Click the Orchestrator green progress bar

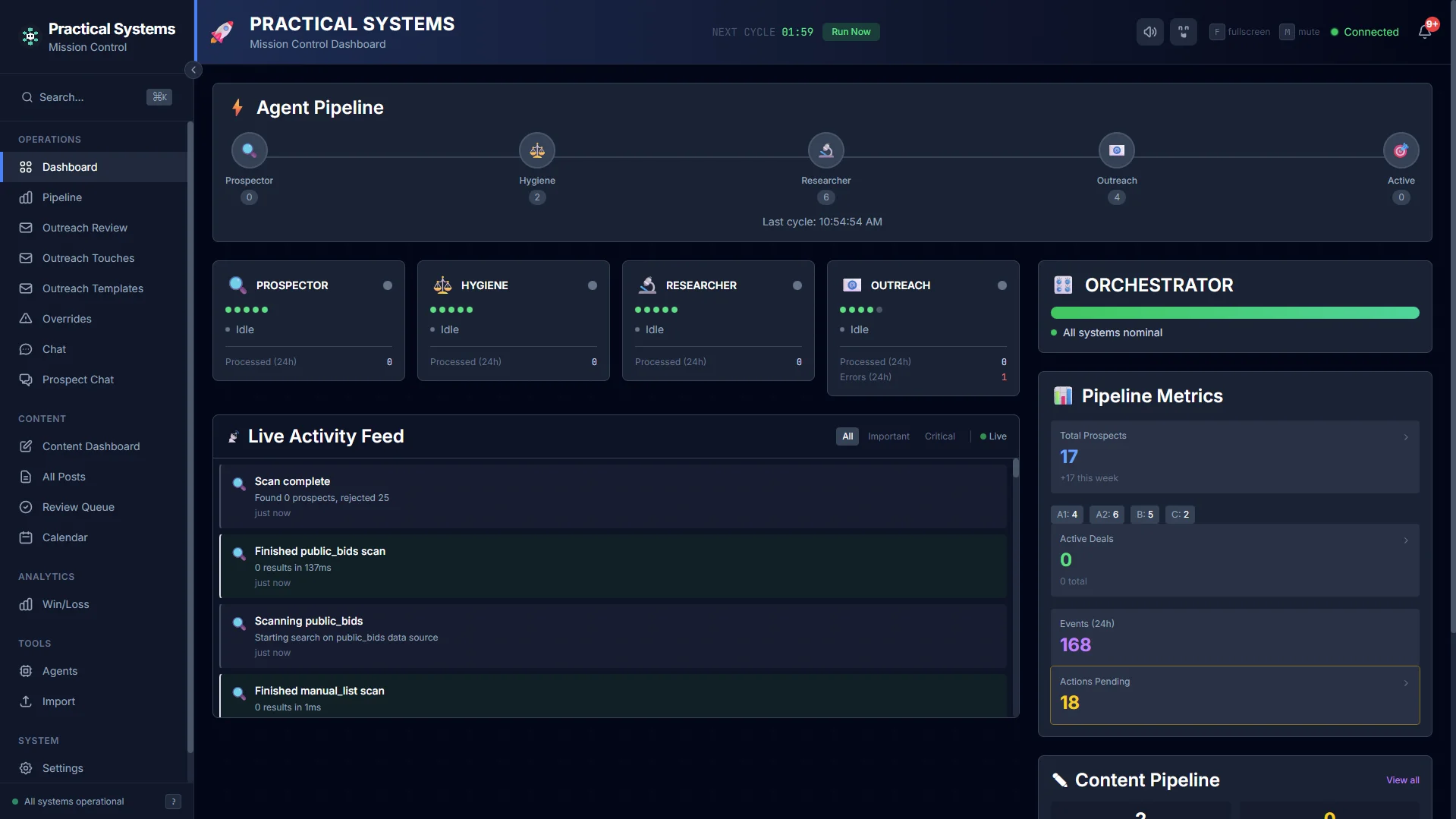pyautogui.click(x=1234, y=312)
